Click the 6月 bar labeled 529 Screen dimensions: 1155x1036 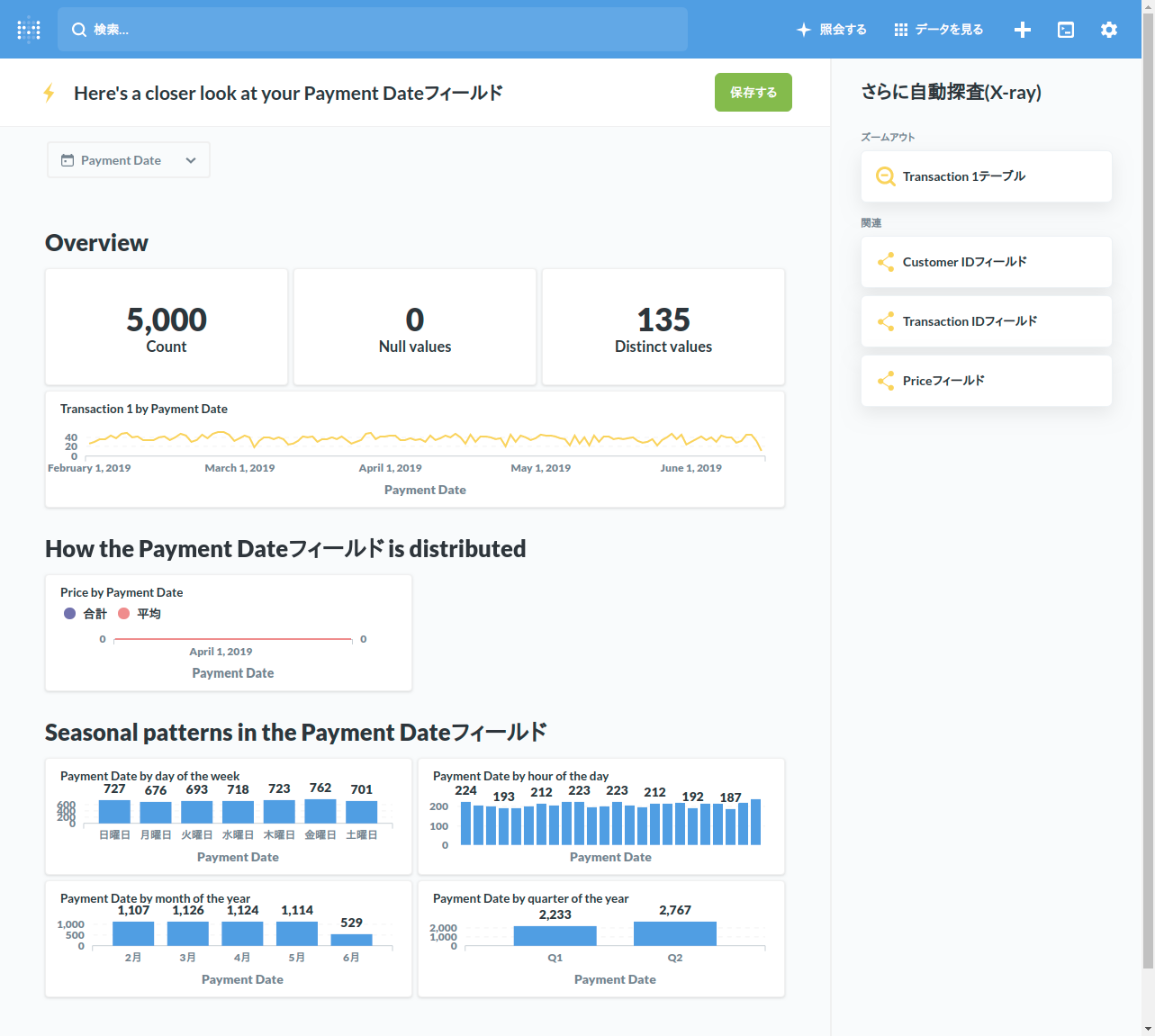[x=352, y=940]
